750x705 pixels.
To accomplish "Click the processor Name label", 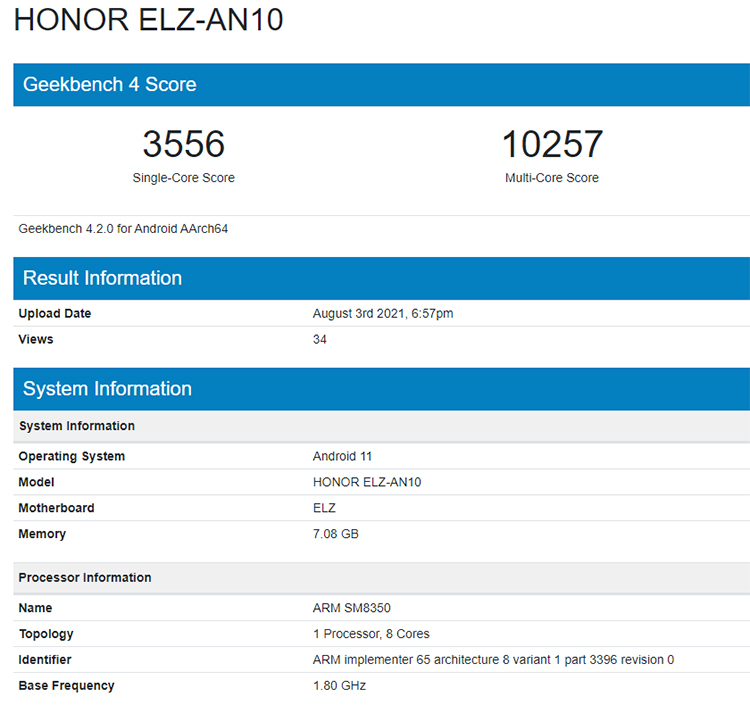I will [35, 608].
